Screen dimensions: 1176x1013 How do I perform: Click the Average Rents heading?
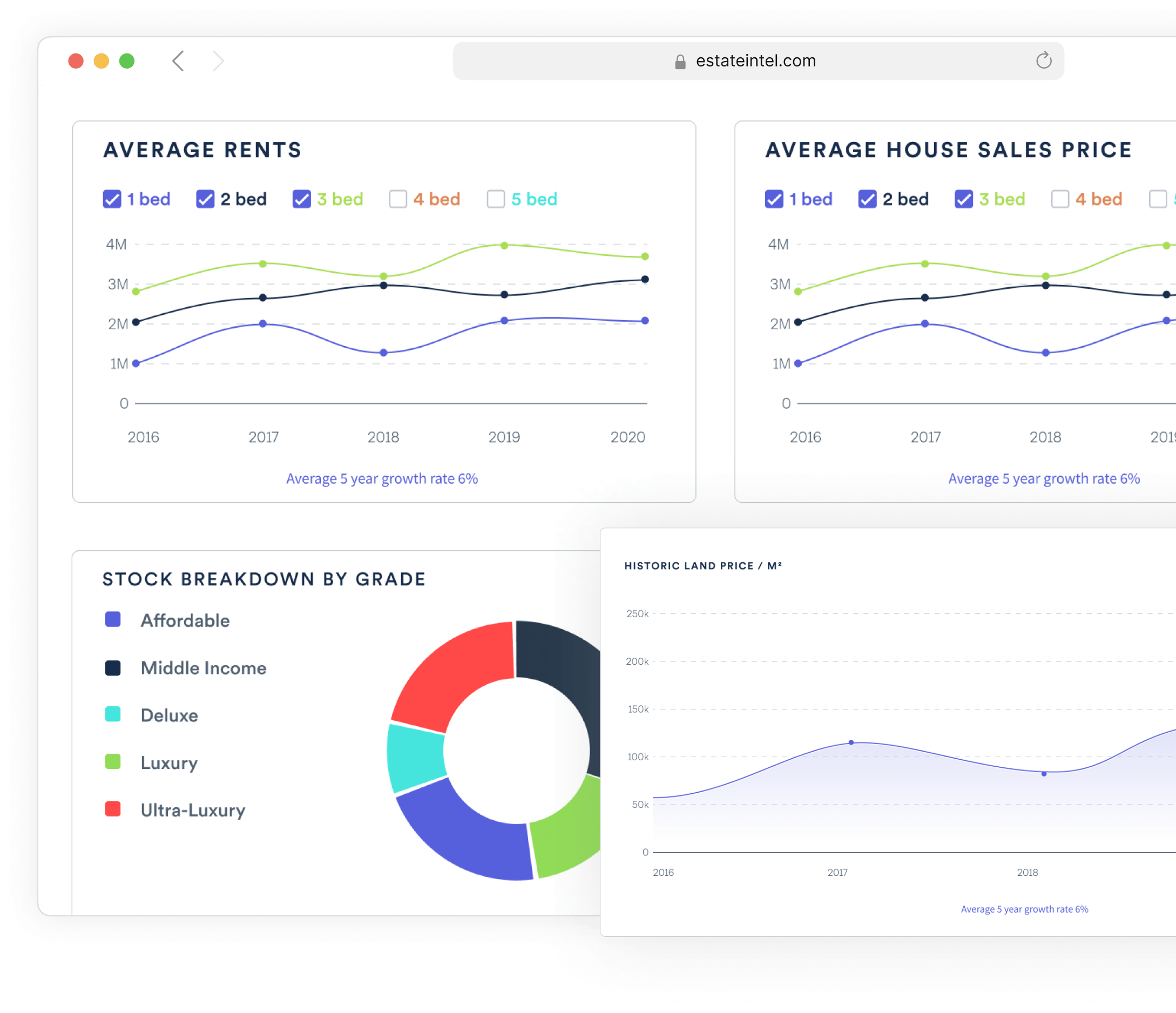click(x=202, y=150)
